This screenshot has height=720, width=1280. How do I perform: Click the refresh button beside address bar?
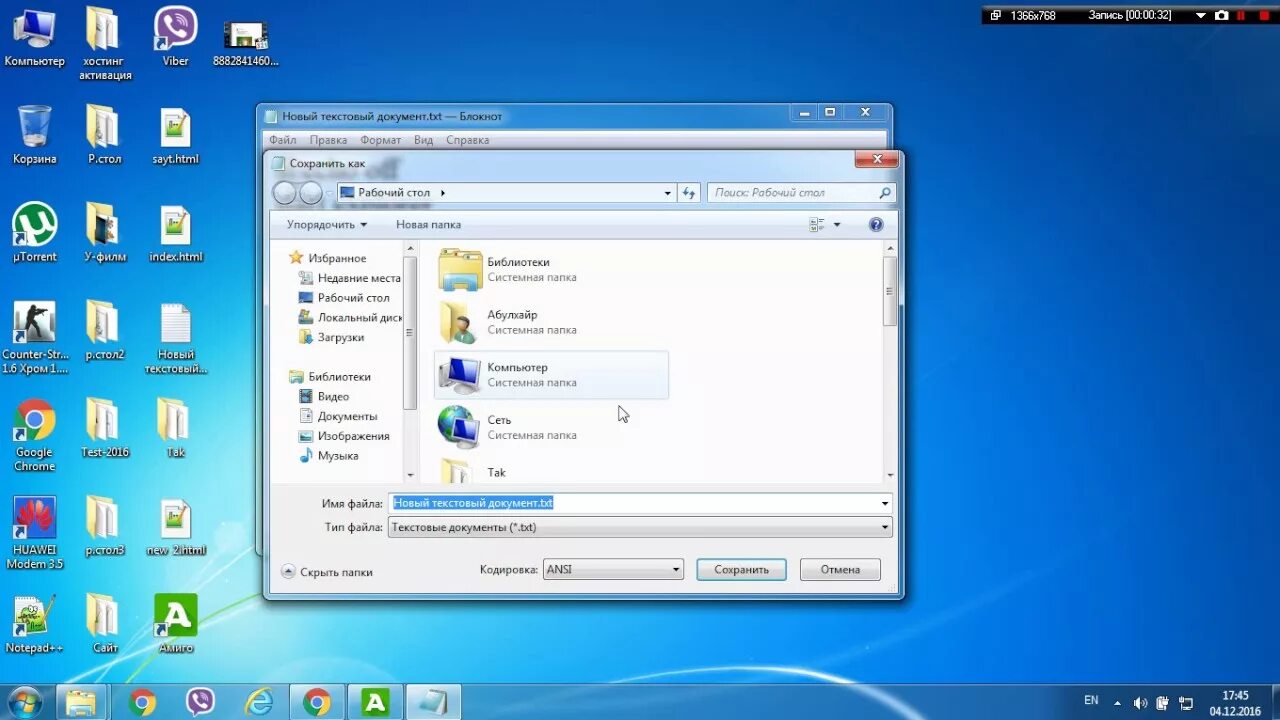click(689, 193)
